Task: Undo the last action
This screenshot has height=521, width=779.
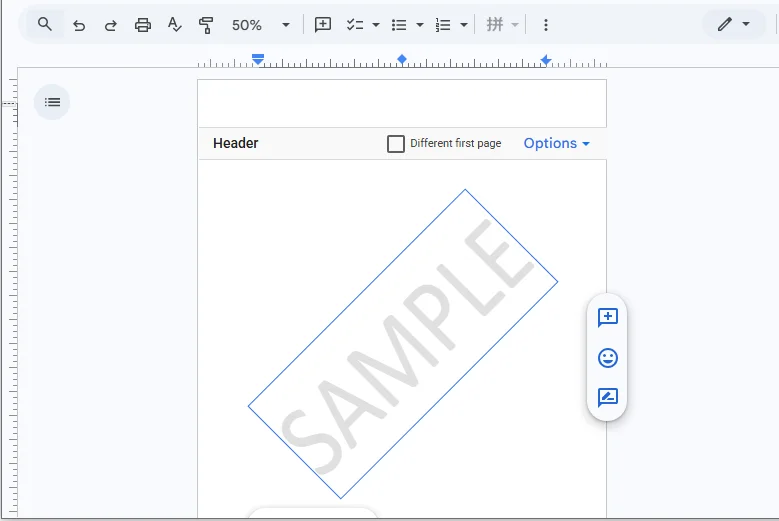Action: tap(78, 25)
